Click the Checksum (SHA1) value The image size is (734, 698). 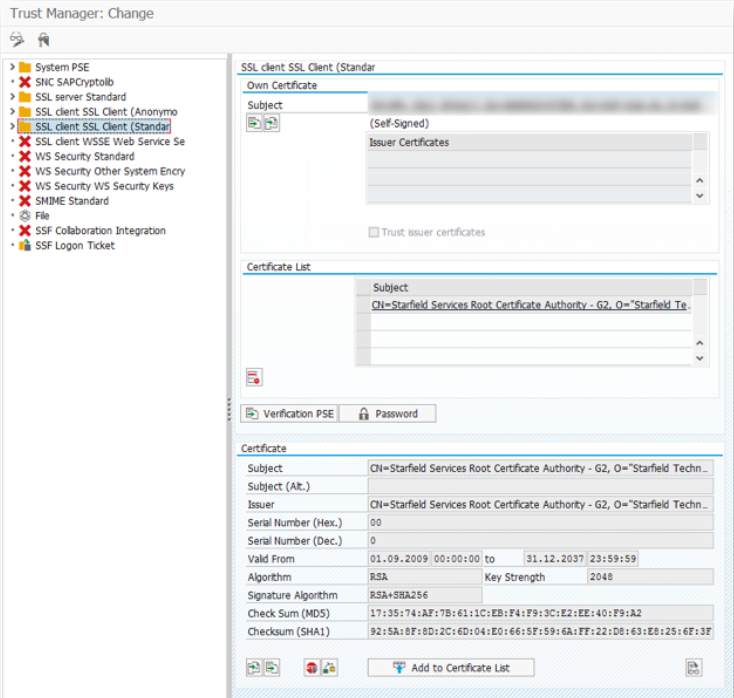click(x=541, y=632)
